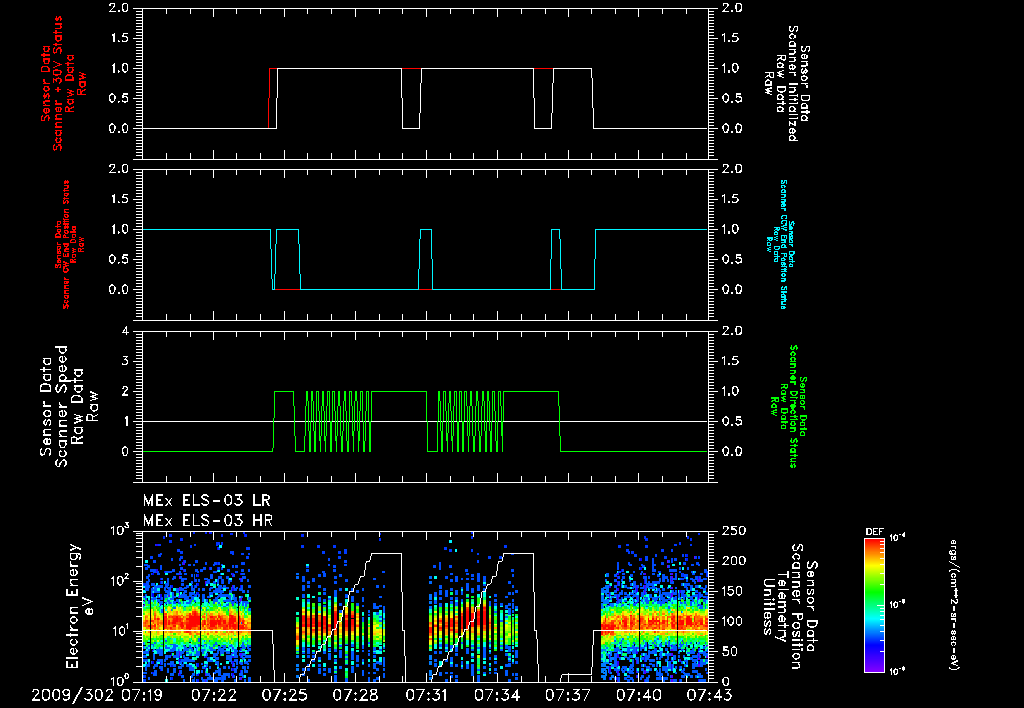Screen dimensions: 1024x708
Task: Click the 200 scanner position tick label
Action: coord(733,561)
